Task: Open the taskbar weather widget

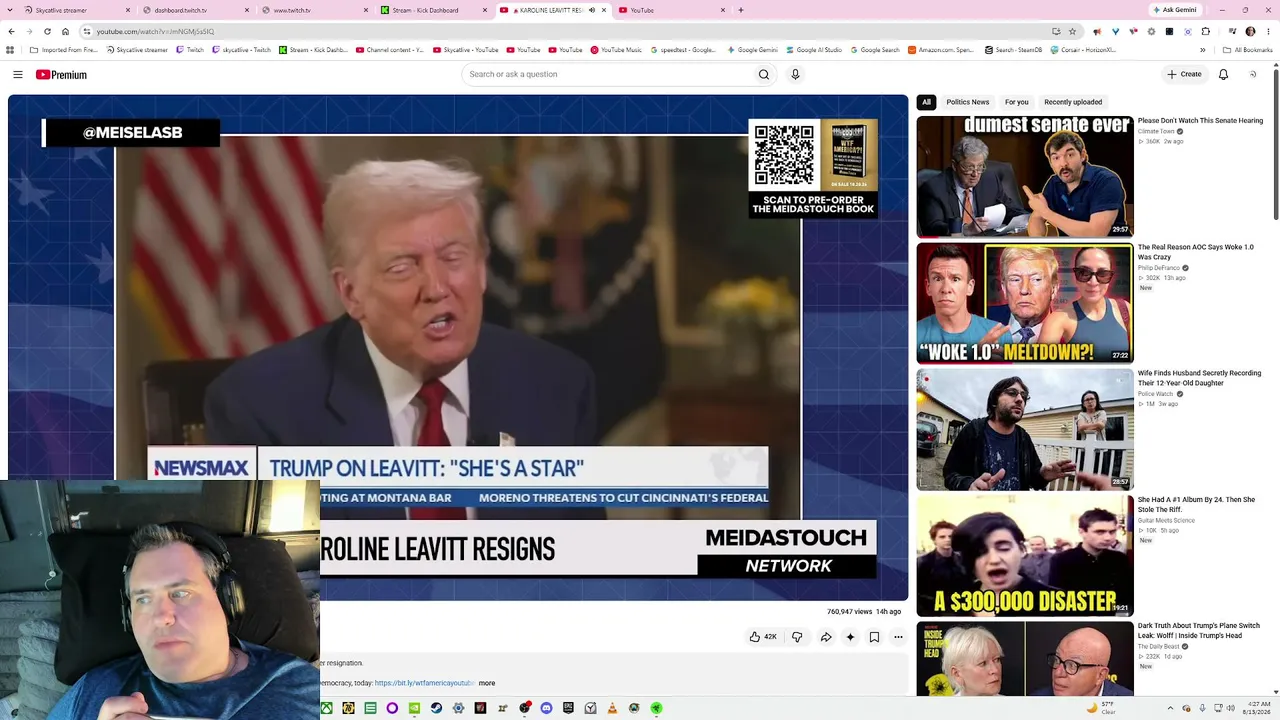Action: tap(1101, 708)
